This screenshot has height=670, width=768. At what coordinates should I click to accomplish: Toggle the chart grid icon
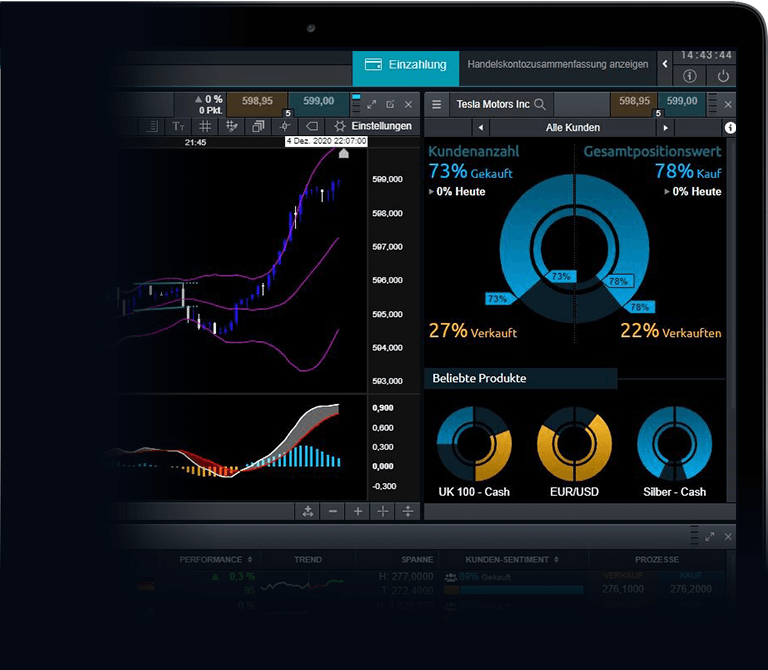[x=205, y=126]
